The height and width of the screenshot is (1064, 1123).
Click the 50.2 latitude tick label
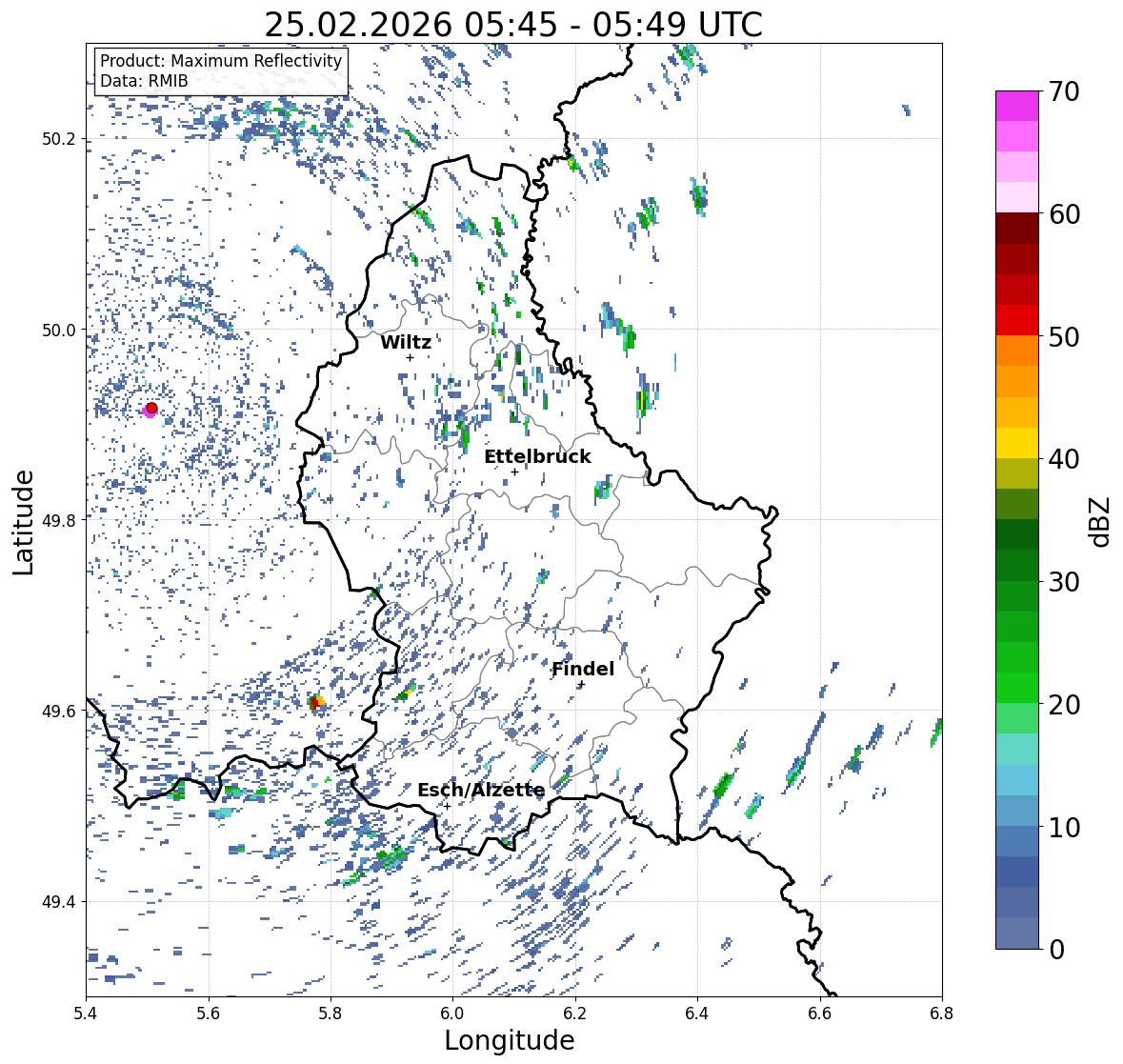(x=58, y=139)
